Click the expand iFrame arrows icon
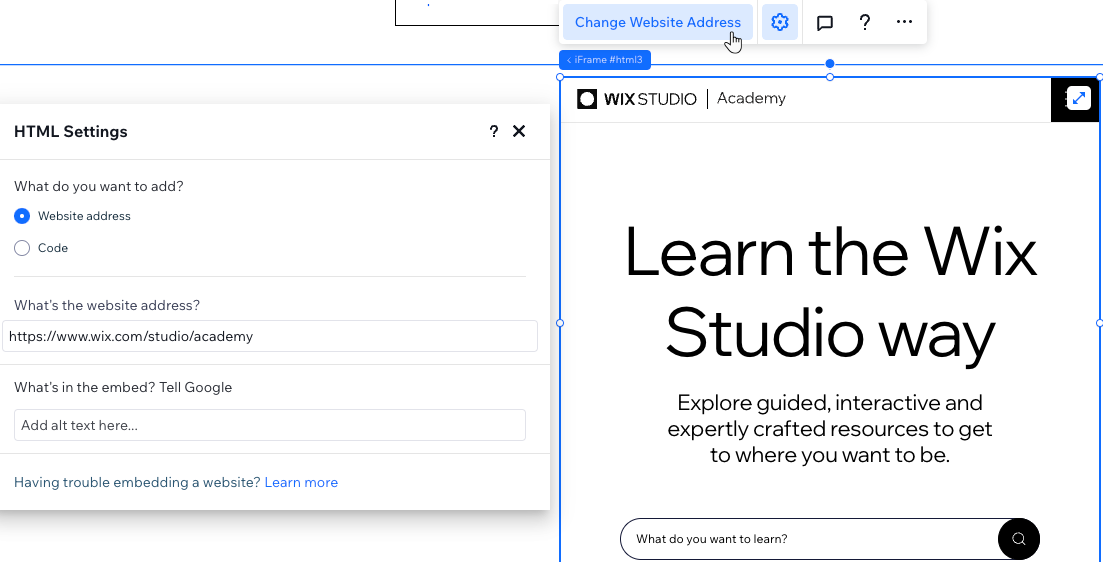This screenshot has height=562, width=1103. click(1078, 98)
